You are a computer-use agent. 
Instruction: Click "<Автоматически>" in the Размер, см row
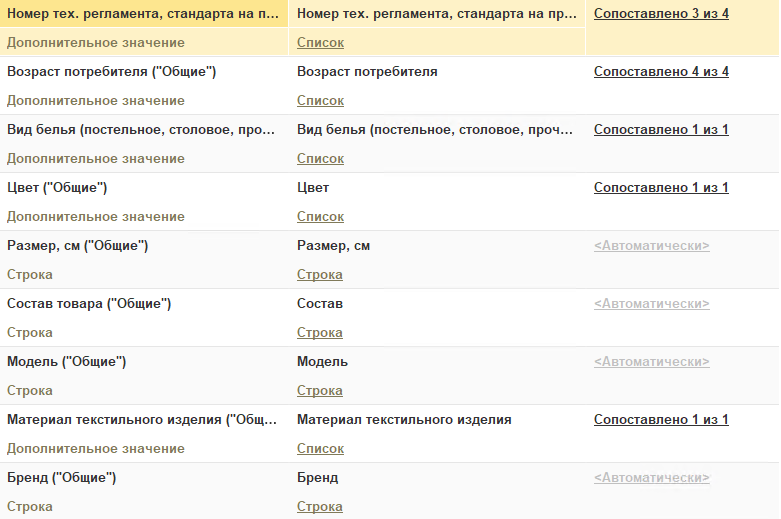652,246
